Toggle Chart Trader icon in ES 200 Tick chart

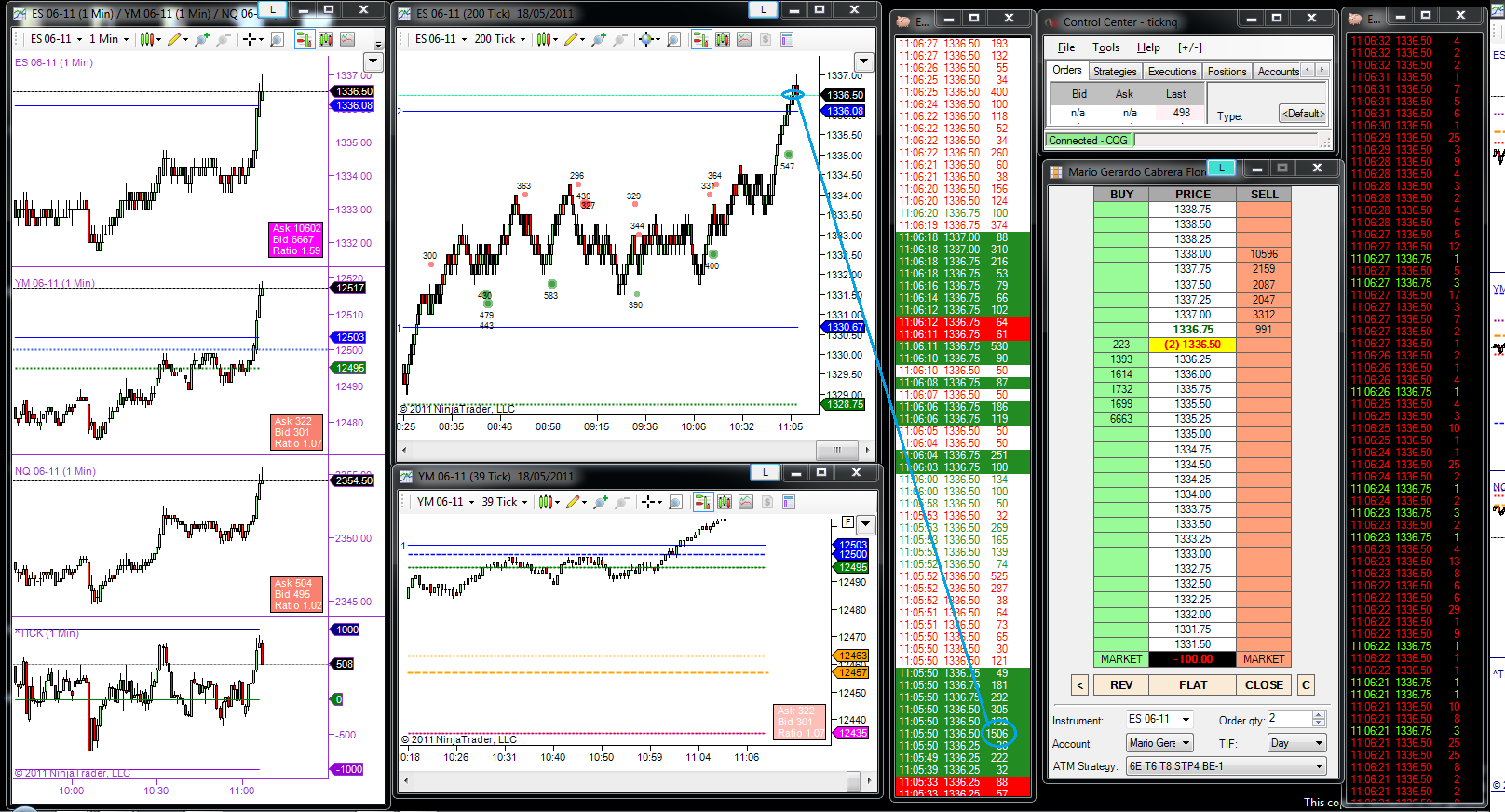click(700, 39)
